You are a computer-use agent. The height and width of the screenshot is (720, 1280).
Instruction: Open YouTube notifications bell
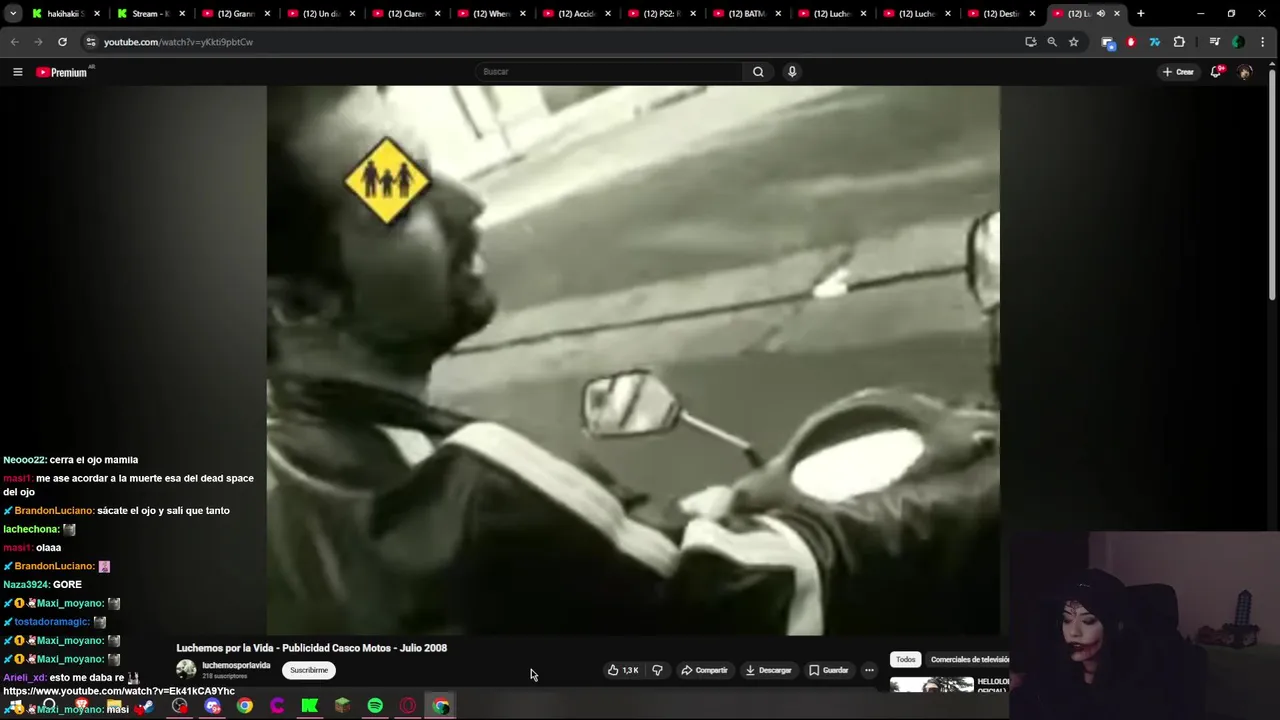coord(1216,72)
